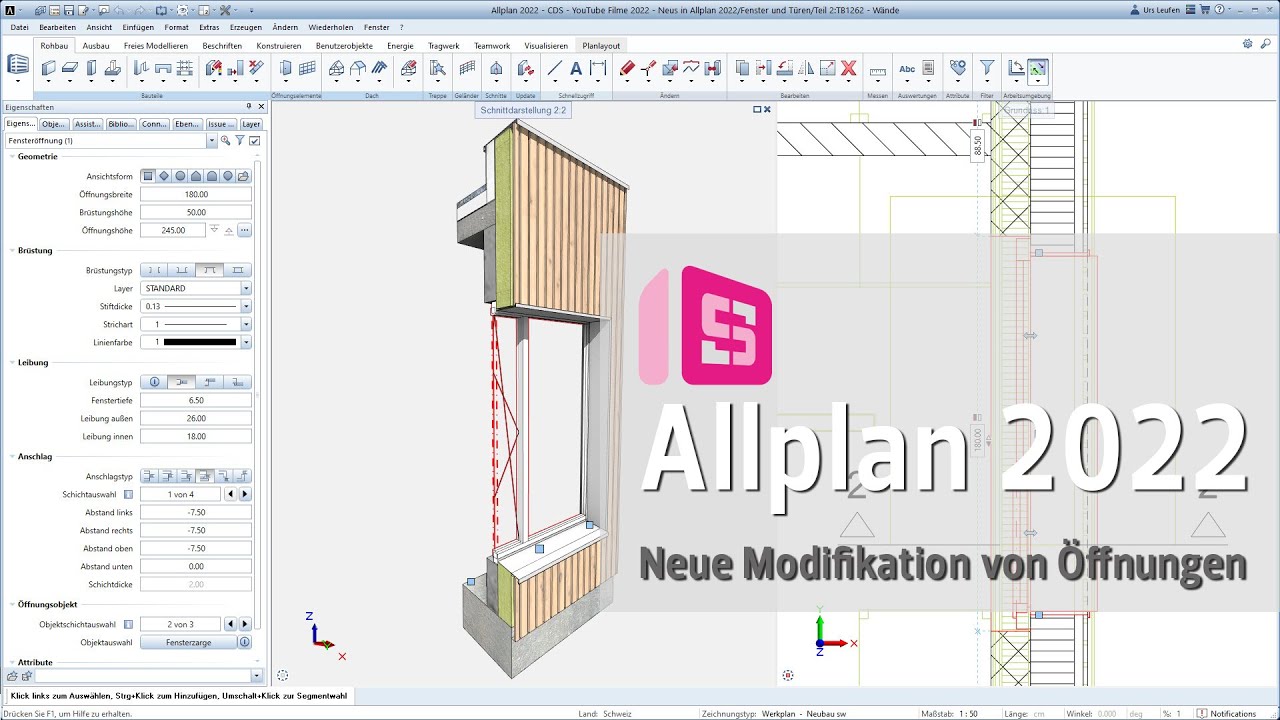This screenshot has width=1280, height=720.
Task: Open the Einfügen menu
Action: click(x=138, y=27)
